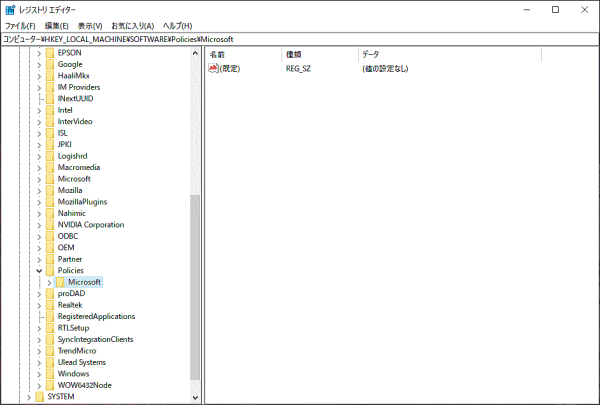Click the Policies folder icon
The image size is (600, 405).
tap(50, 271)
